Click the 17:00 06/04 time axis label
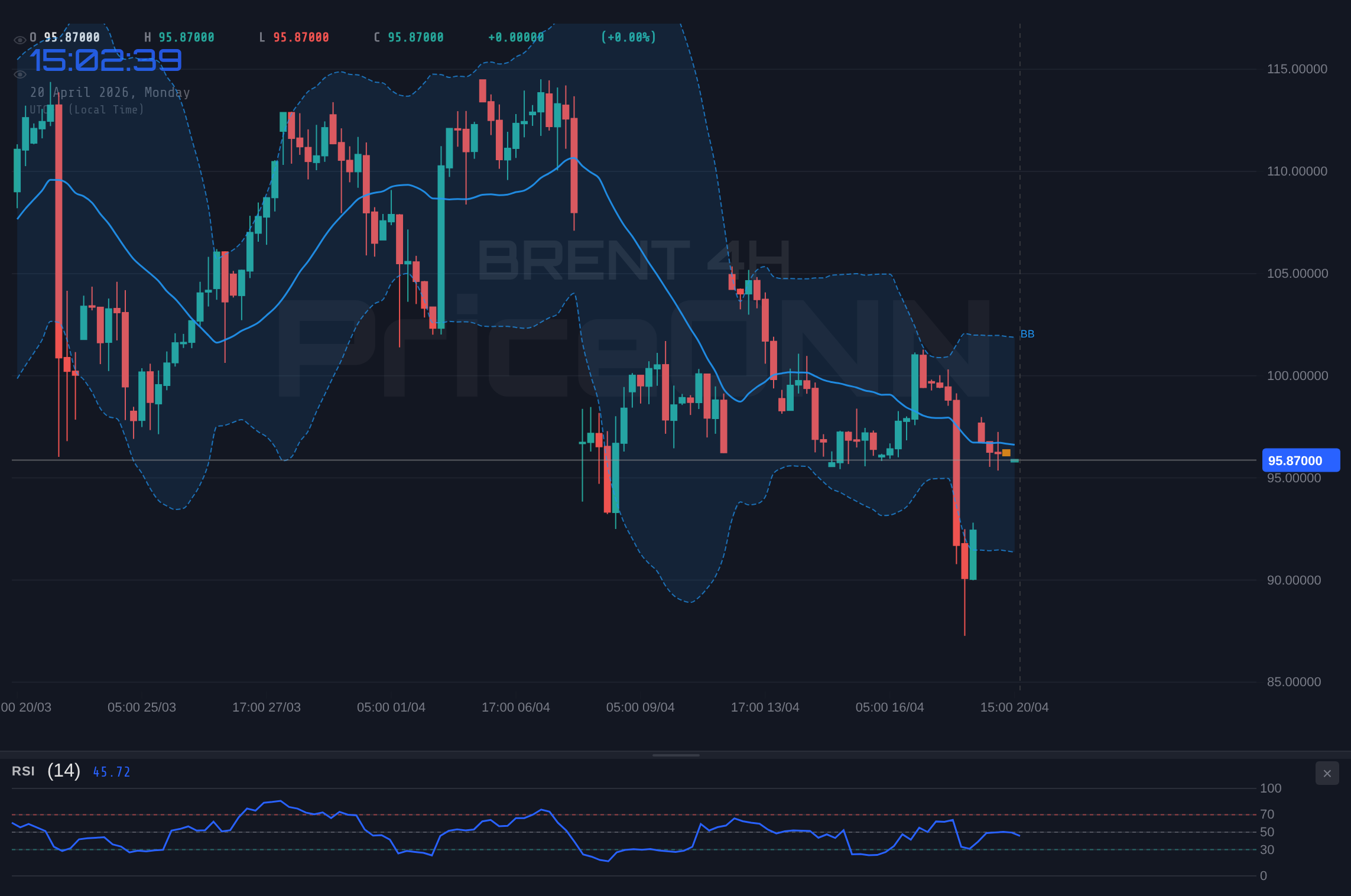The width and height of the screenshot is (1351, 896). [516, 707]
